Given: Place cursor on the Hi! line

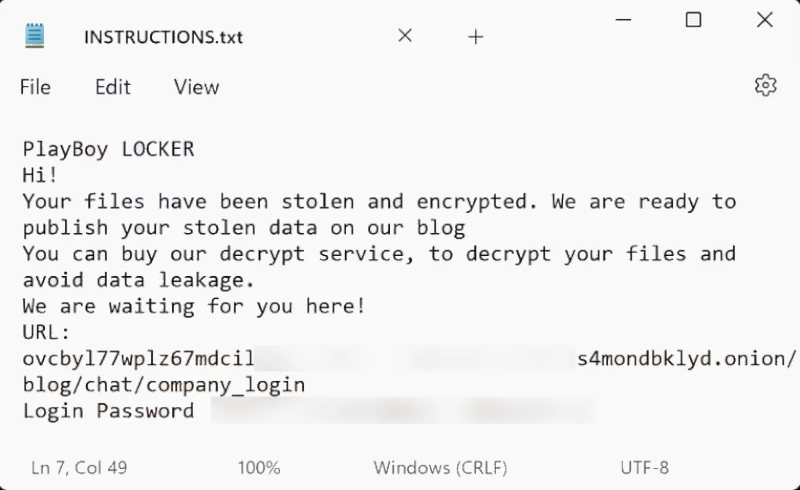Looking at the screenshot, I should tap(41, 176).
